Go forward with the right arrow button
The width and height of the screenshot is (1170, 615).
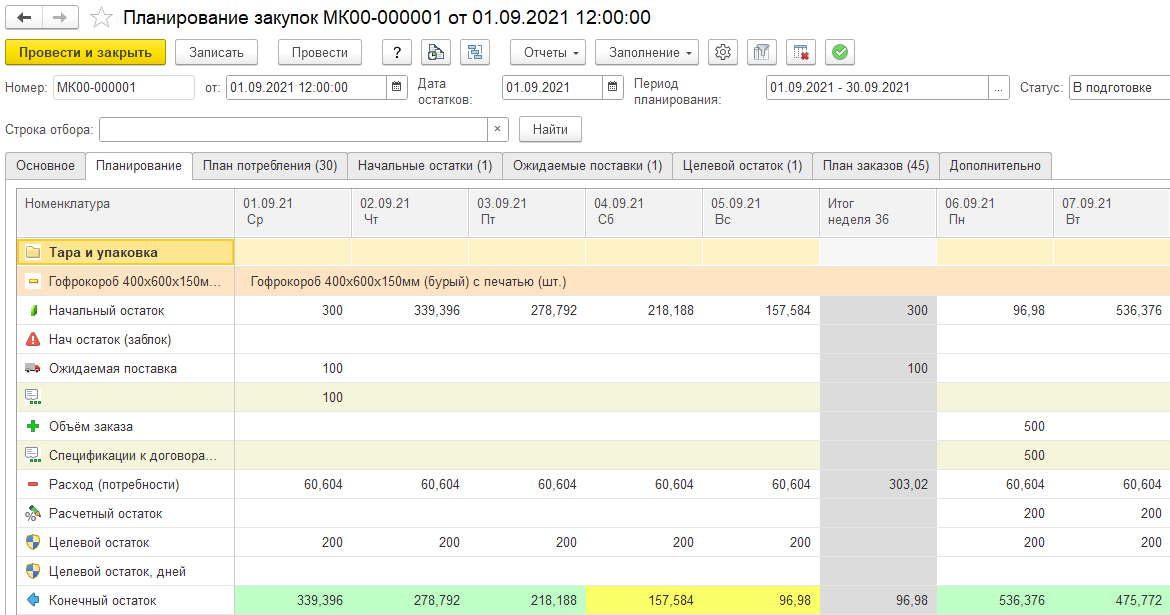[60, 17]
